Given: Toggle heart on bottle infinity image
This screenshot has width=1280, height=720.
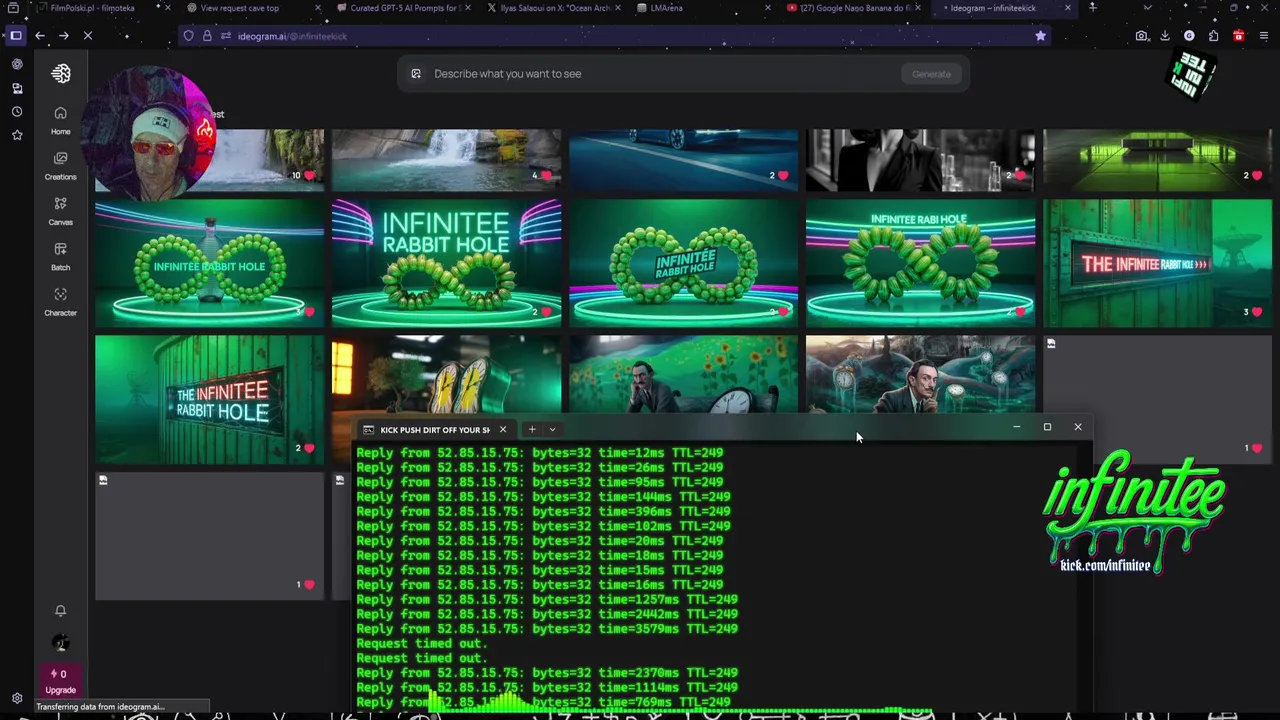Looking at the screenshot, I should pyautogui.click(x=309, y=312).
